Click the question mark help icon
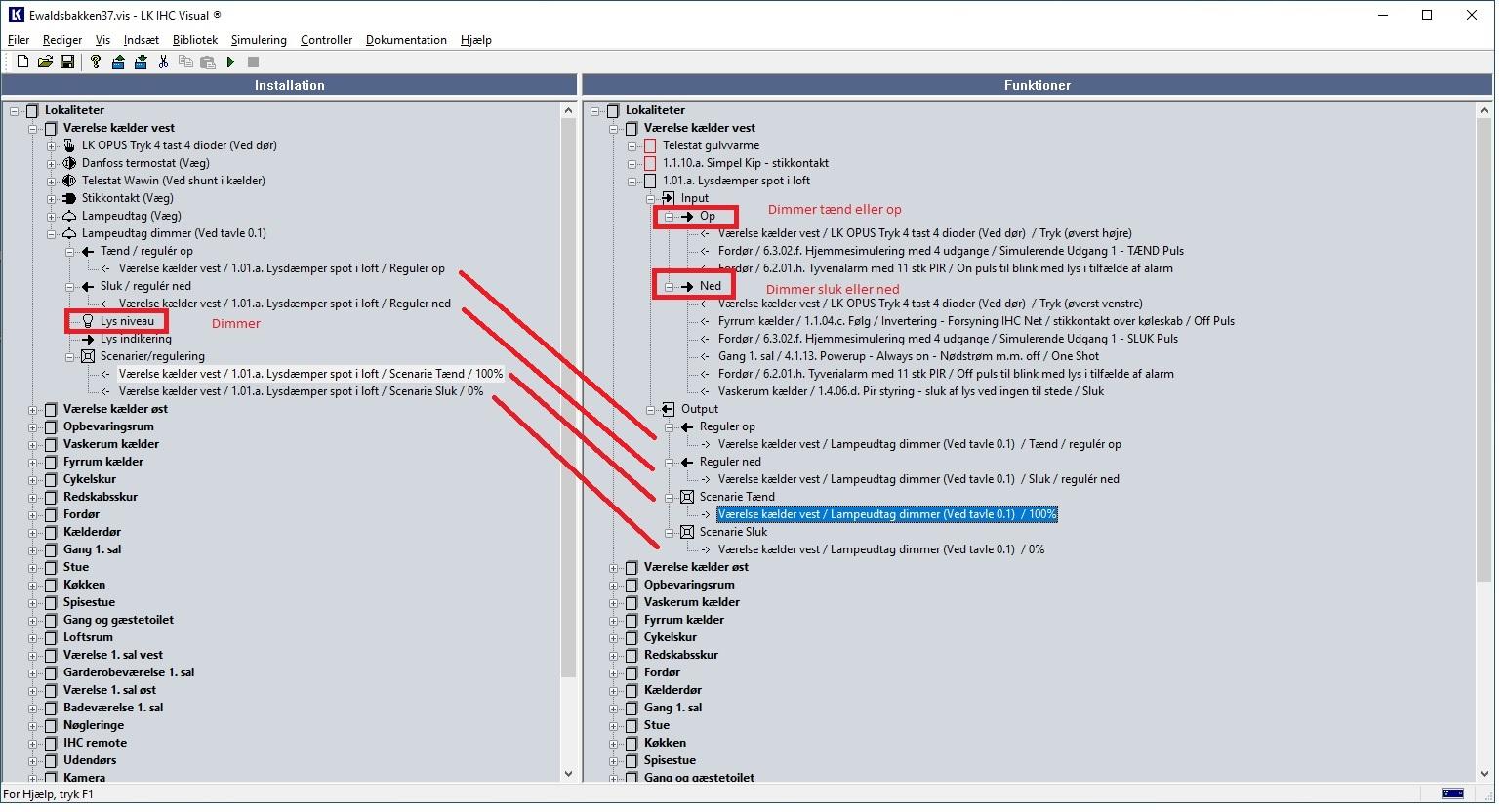1508x812 pixels. coord(95,61)
